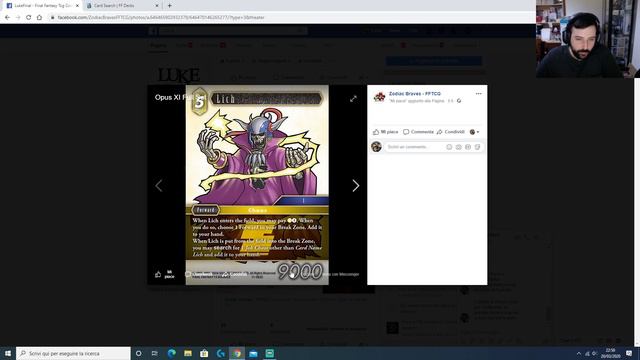Image resolution: width=640 pixels, height=360 pixels.
Task: Close the LukeFinal Facebook tab
Action: pyautogui.click(x=77, y=6)
